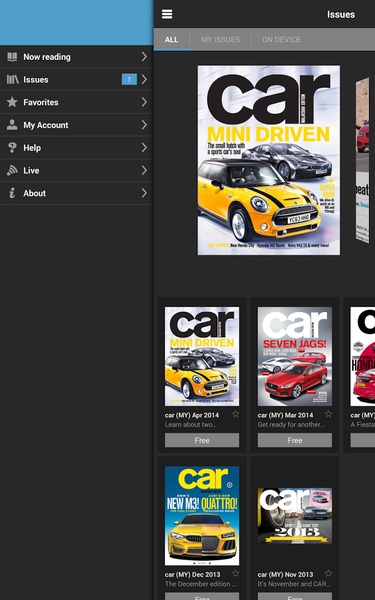Open the Issues menu item label

[36, 80]
